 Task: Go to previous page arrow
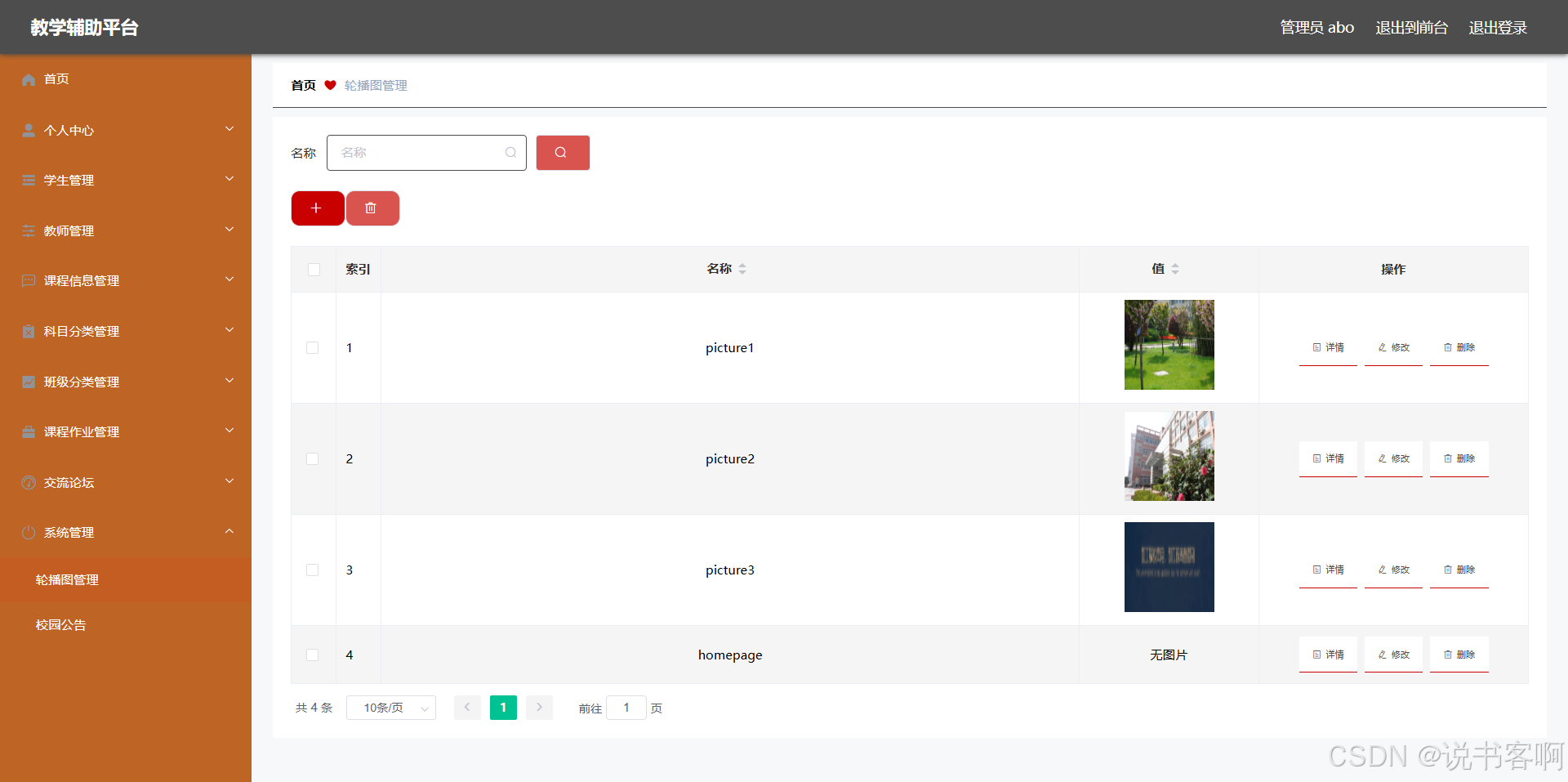467,708
